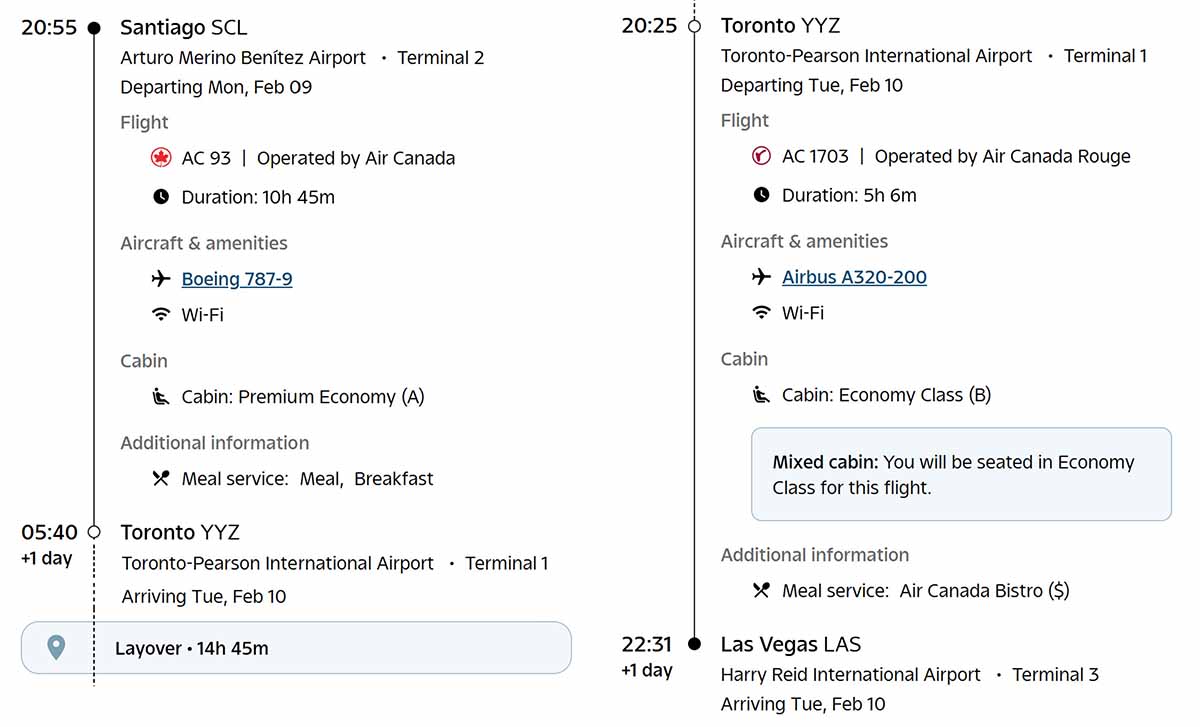Click the Layover 14h 45m banner
Image resolution: width=1200 pixels, height=727 pixels.
coord(296,648)
